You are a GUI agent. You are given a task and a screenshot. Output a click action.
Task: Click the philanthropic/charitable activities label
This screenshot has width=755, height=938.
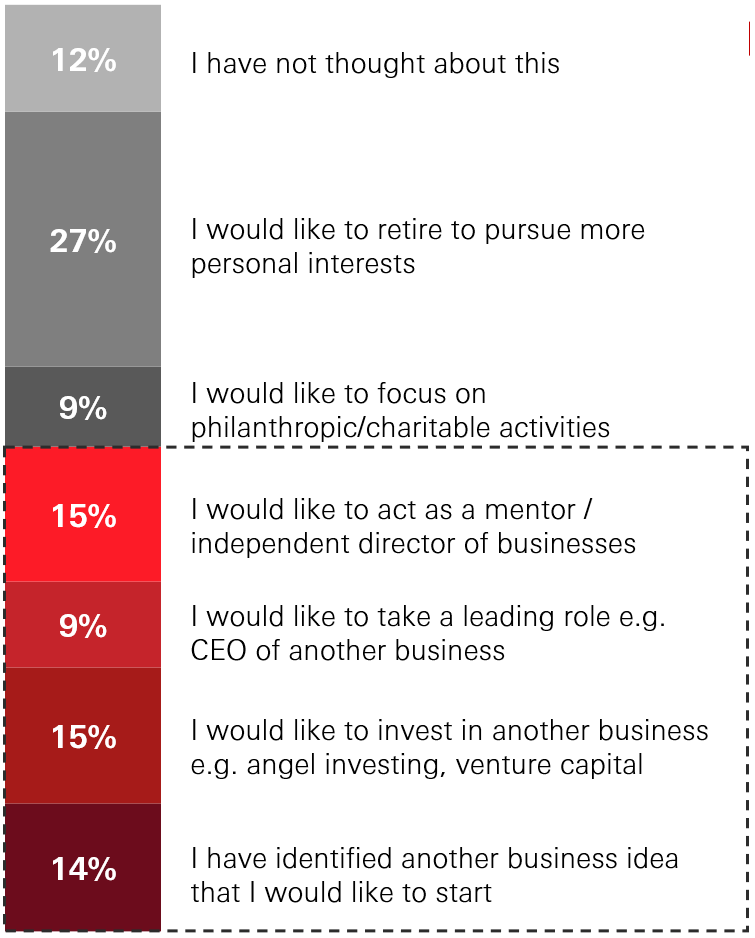400,410
